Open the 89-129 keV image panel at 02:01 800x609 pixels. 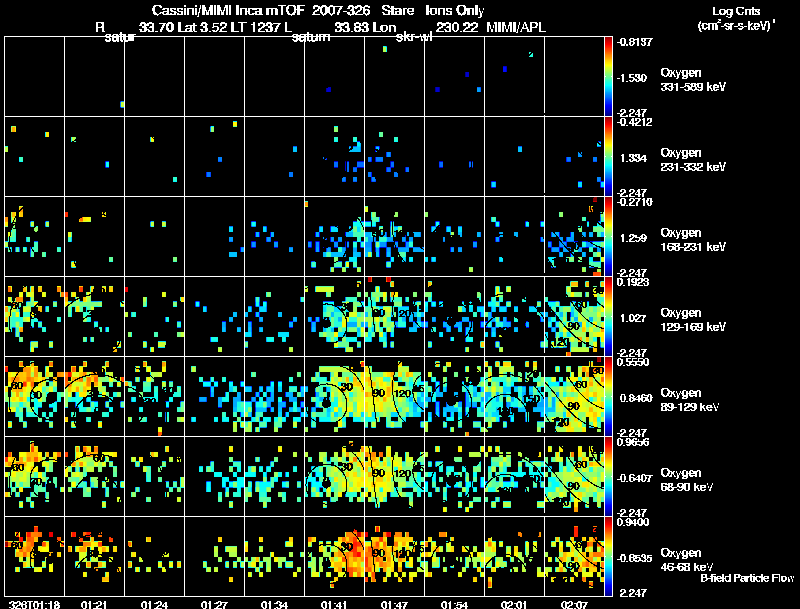pos(514,396)
